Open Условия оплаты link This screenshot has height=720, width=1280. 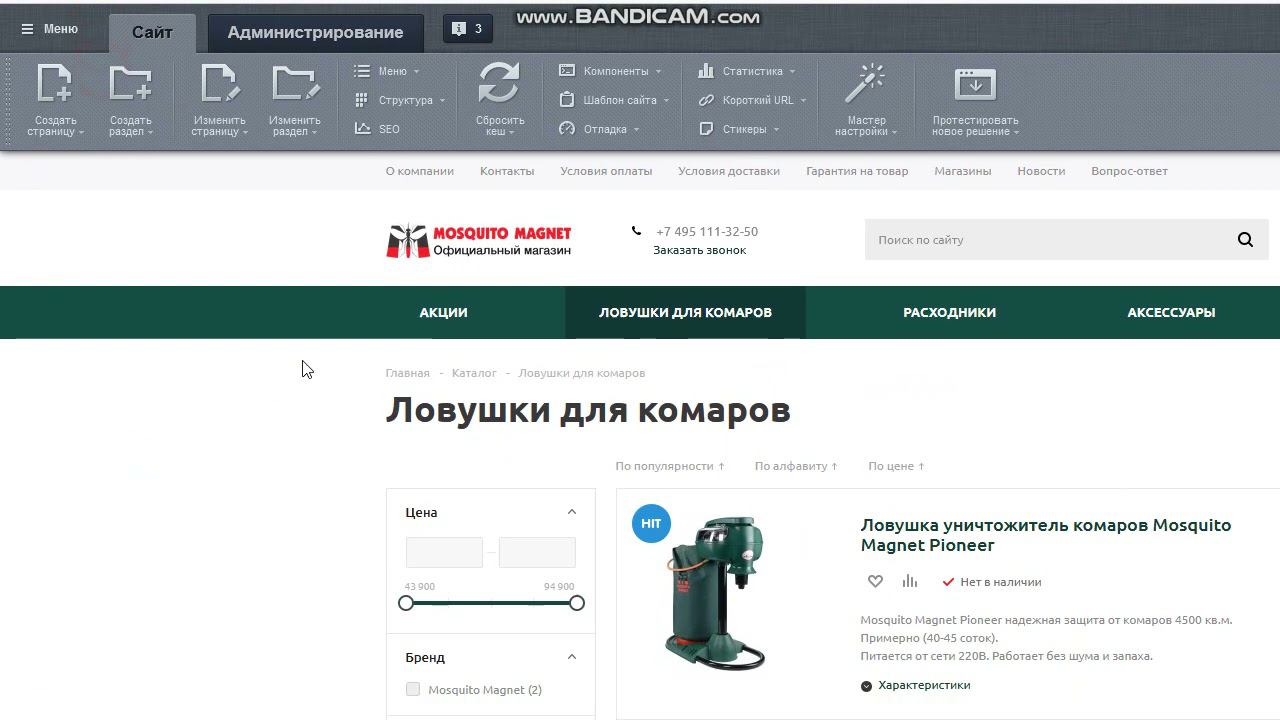pyautogui.click(x=606, y=171)
